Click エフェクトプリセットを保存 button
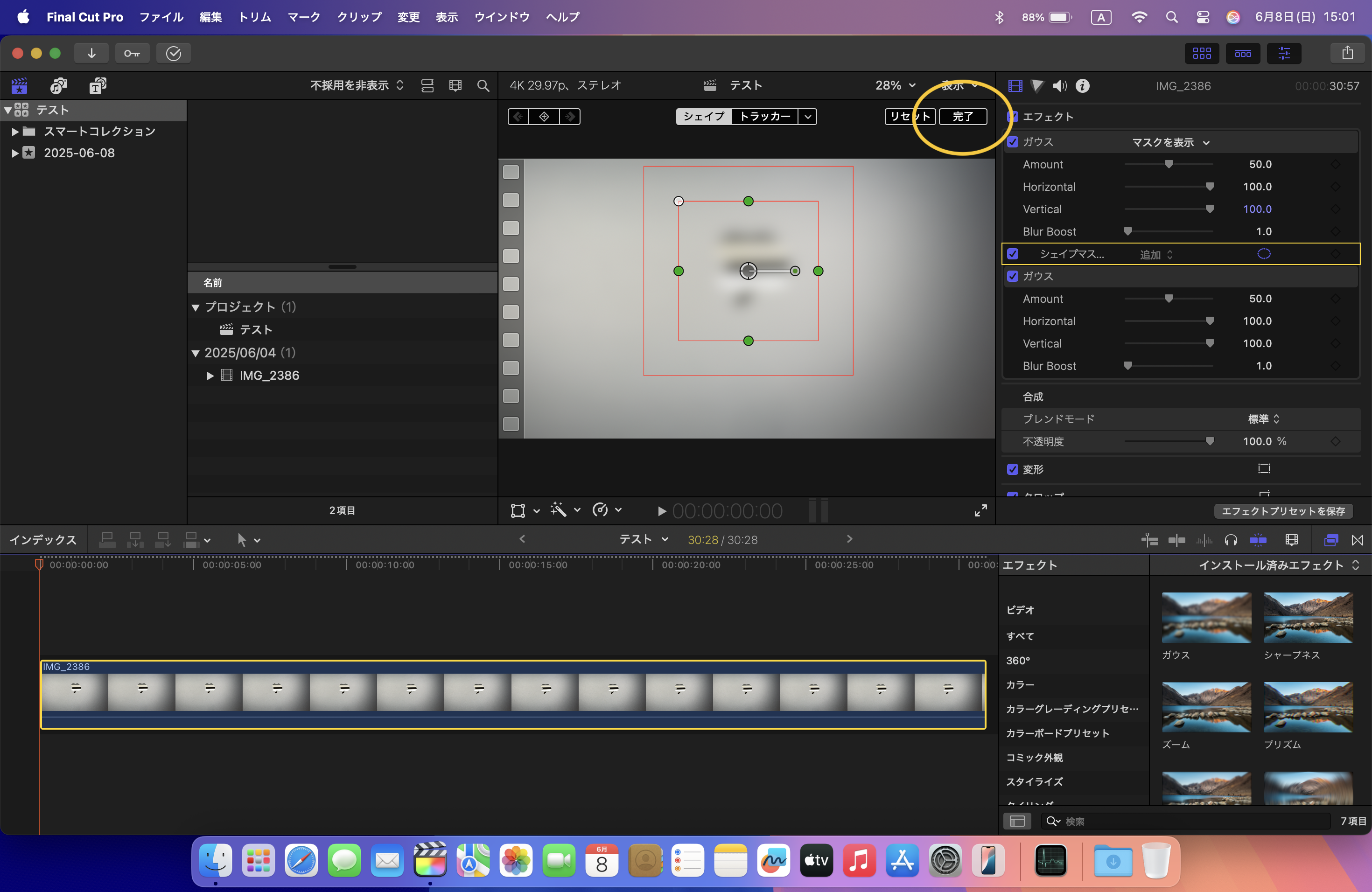1372x892 pixels. coord(1283,511)
